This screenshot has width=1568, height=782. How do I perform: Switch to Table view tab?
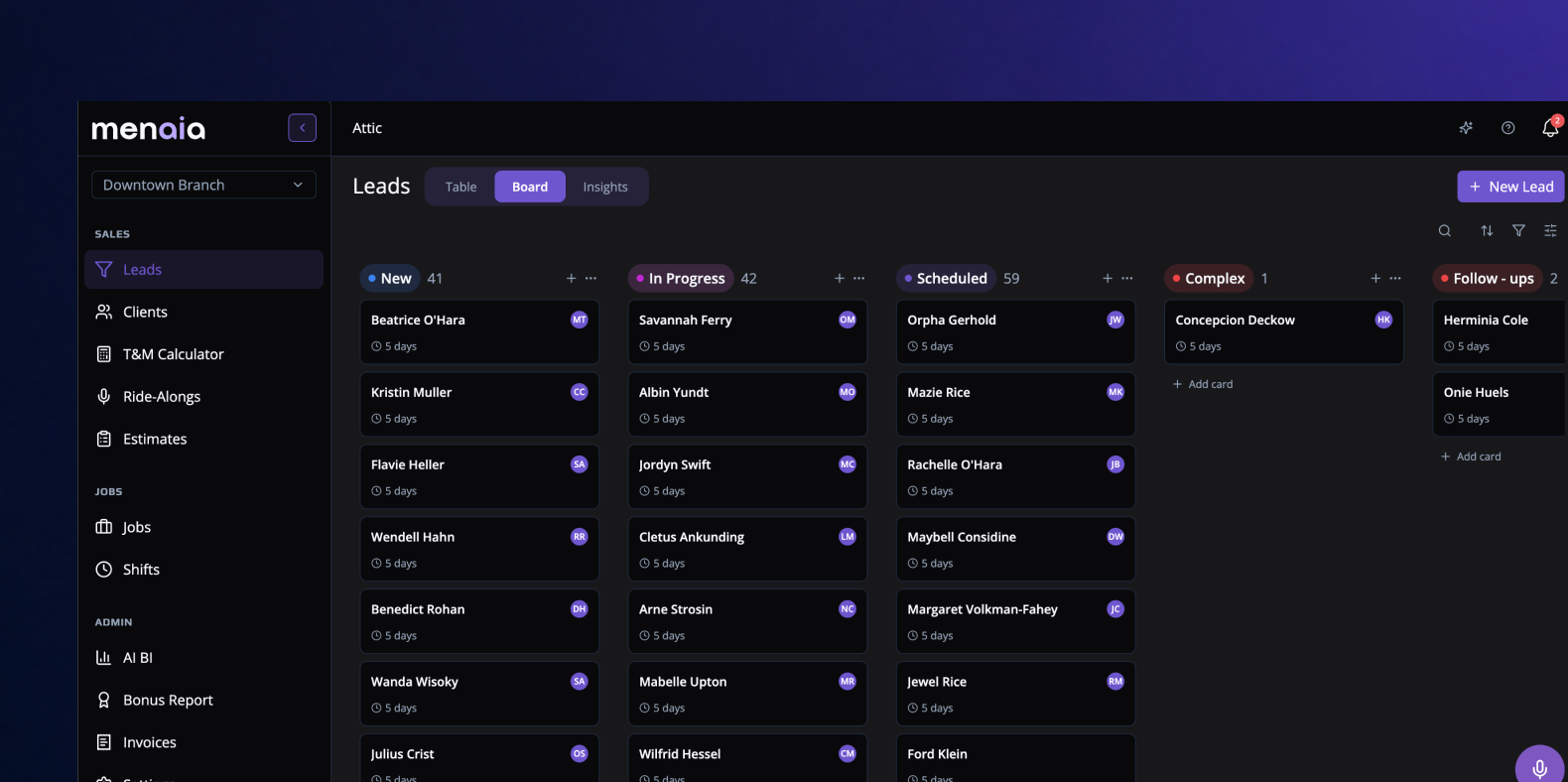(x=460, y=187)
